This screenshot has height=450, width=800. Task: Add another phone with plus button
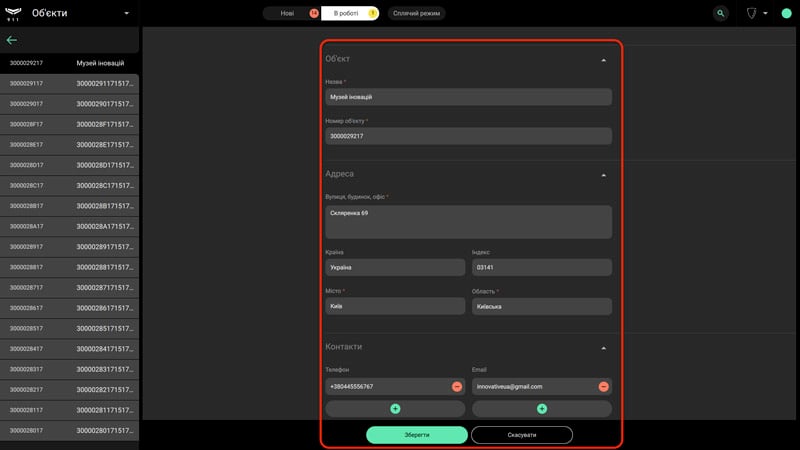click(395, 409)
